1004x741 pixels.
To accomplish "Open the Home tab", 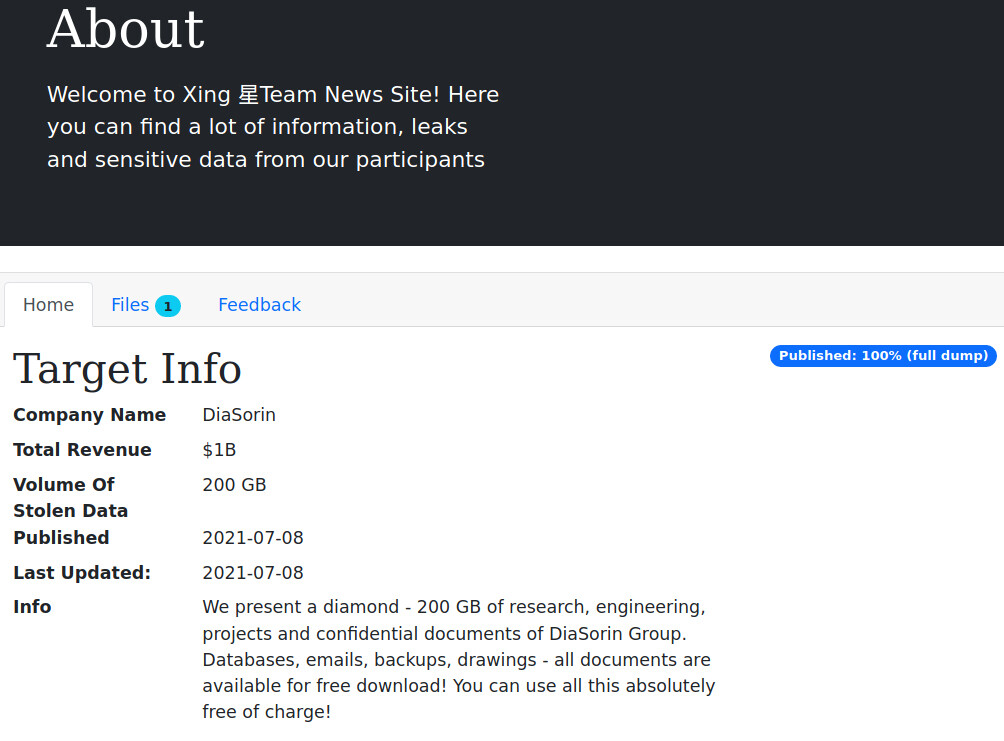I will pyautogui.click(x=49, y=305).
